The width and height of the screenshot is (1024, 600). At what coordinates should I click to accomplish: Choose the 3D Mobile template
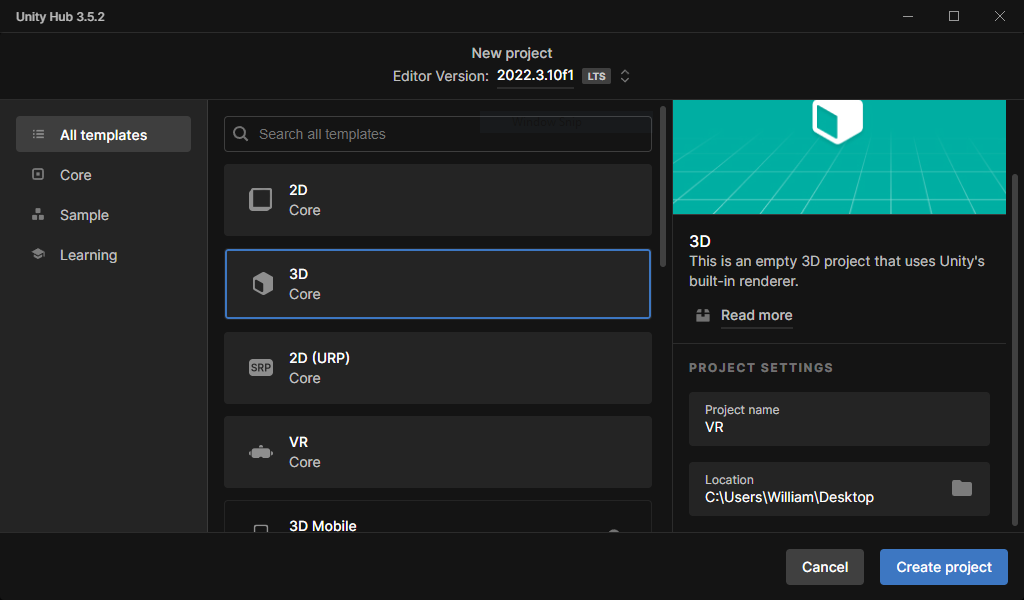click(437, 519)
